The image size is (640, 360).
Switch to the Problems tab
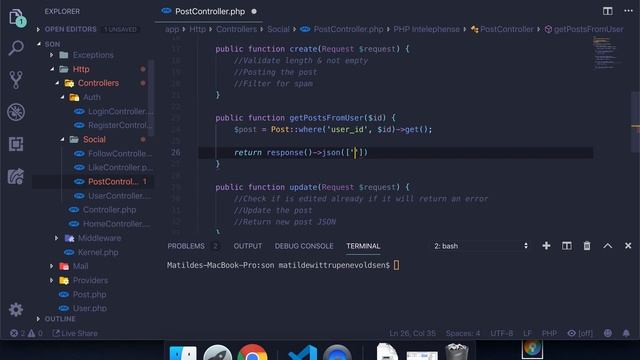click(x=186, y=246)
